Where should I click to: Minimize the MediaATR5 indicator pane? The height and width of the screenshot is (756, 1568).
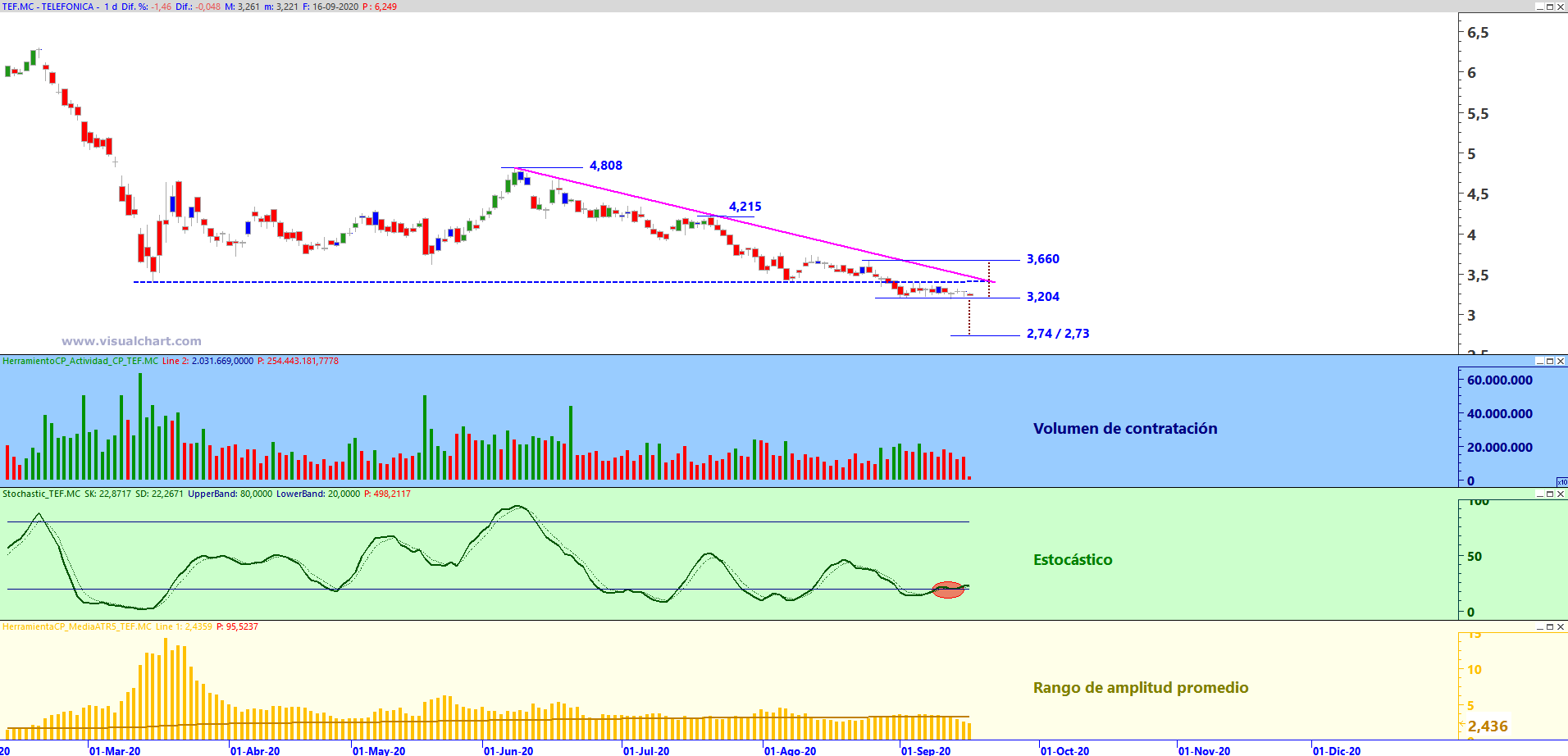1540,626
